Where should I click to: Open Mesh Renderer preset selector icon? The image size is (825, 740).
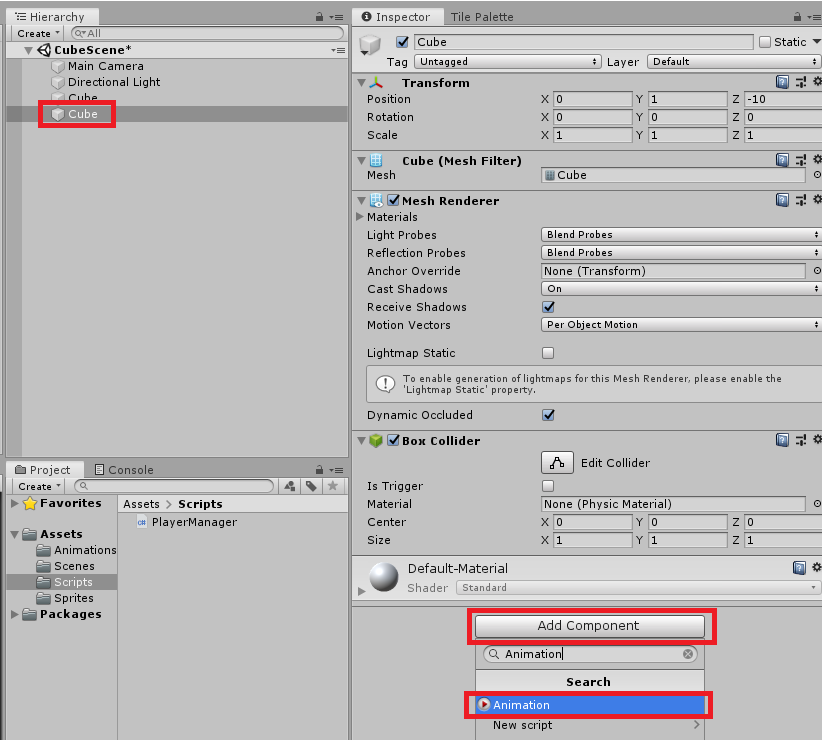[800, 200]
